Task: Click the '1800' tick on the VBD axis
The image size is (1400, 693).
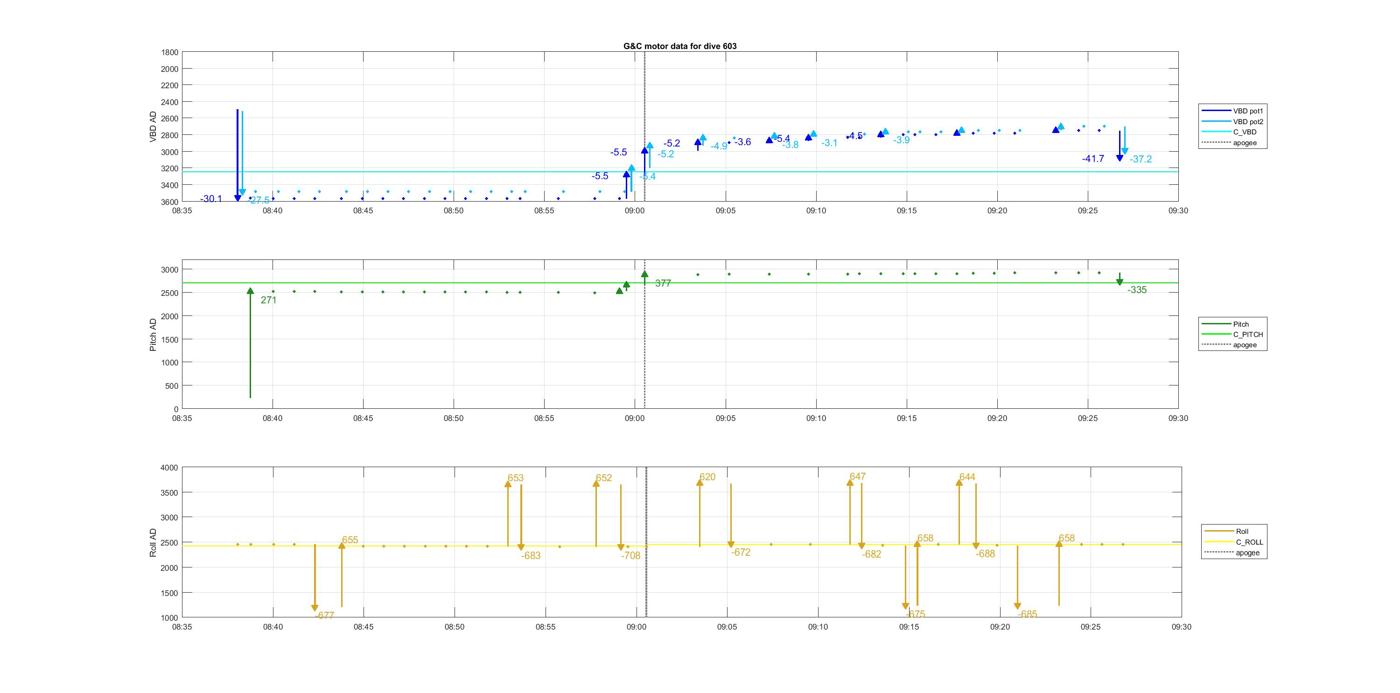Action: click(170, 52)
